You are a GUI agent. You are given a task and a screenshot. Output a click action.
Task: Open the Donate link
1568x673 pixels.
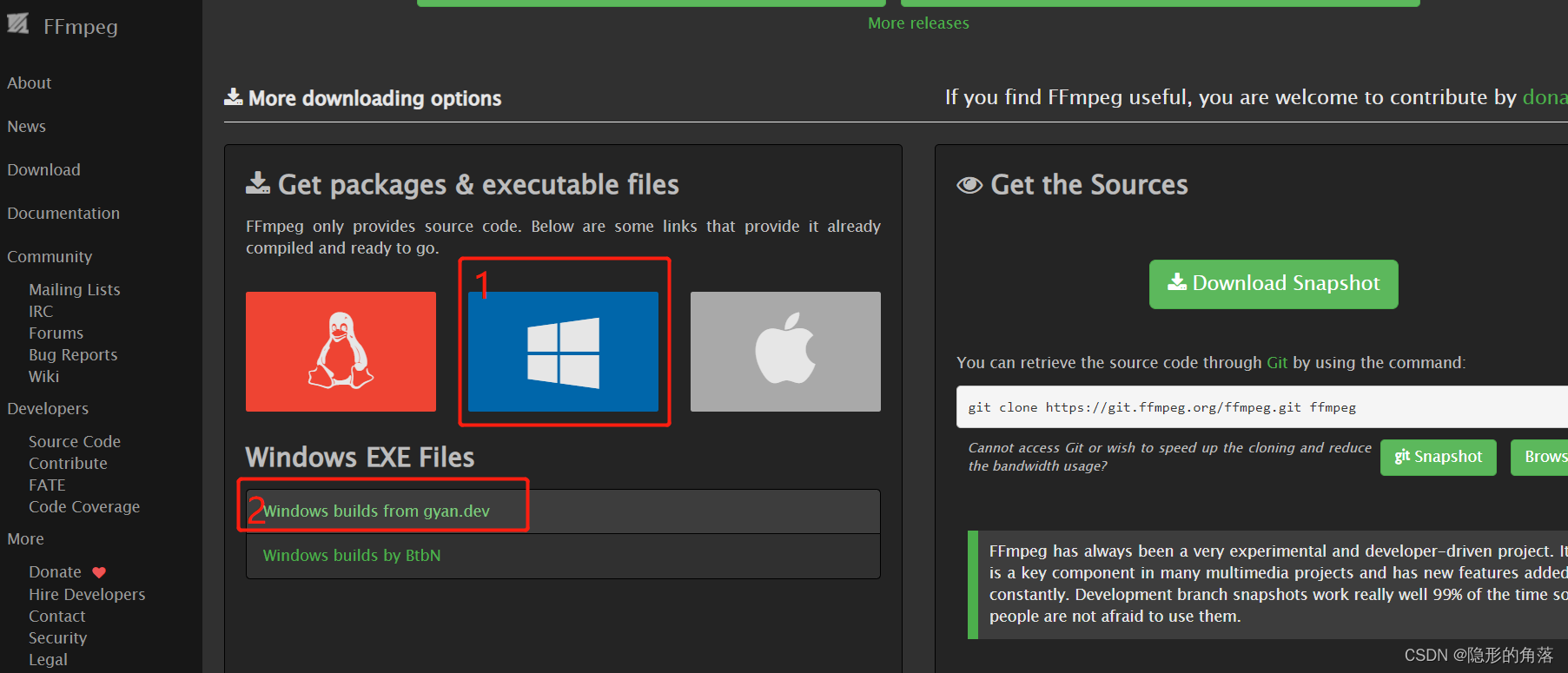(55, 571)
